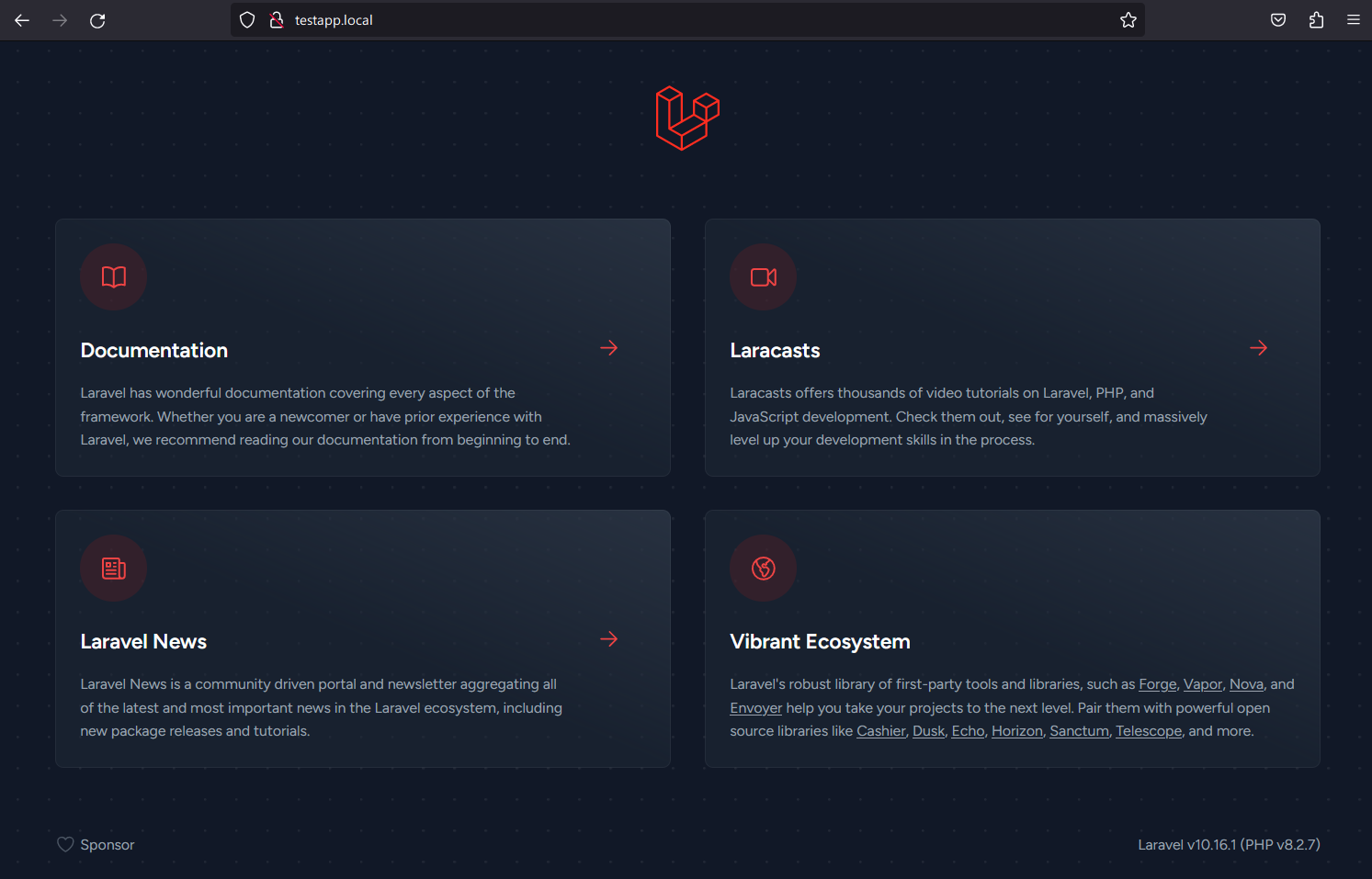Open the Laracasts card heading
This screenshot has height=879, width=1372.
point(775,351)
